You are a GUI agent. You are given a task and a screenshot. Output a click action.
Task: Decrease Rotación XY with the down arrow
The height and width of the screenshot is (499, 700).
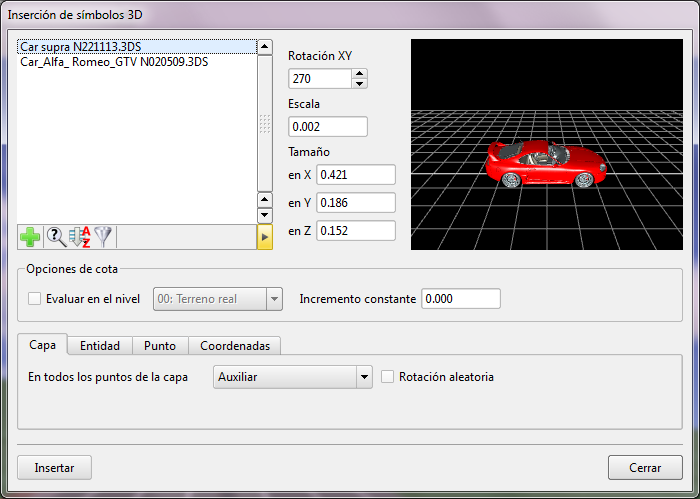359,83
